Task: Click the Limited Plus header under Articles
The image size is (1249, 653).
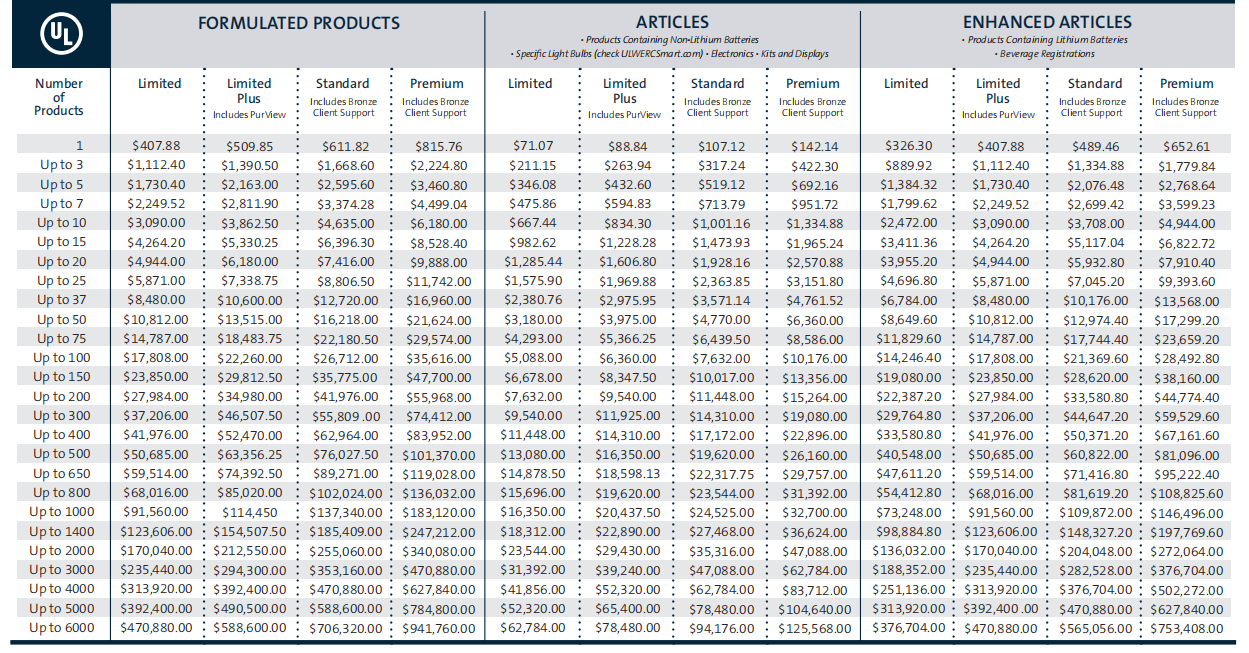Action: [625, 91]
